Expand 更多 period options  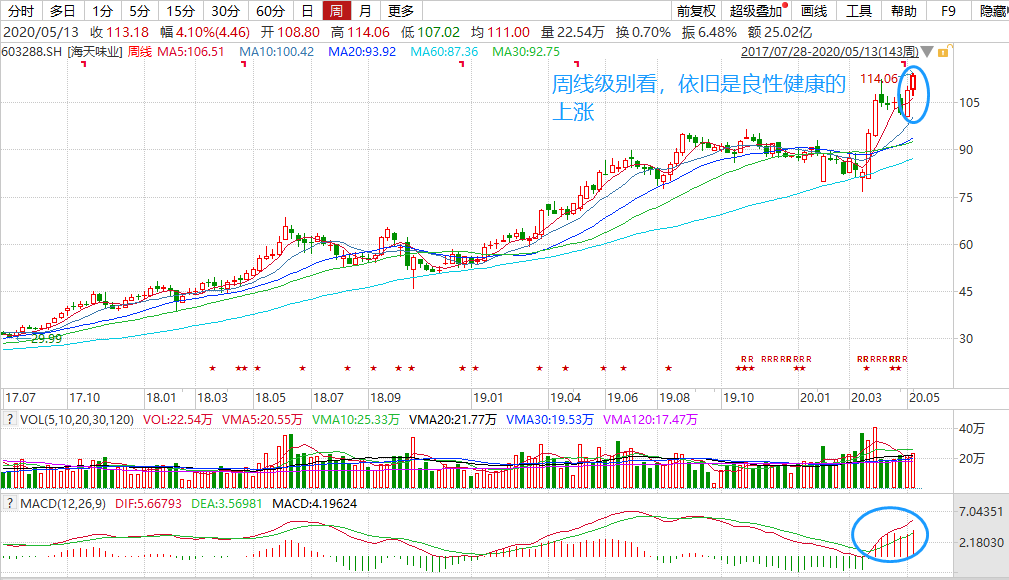[401, 12]
